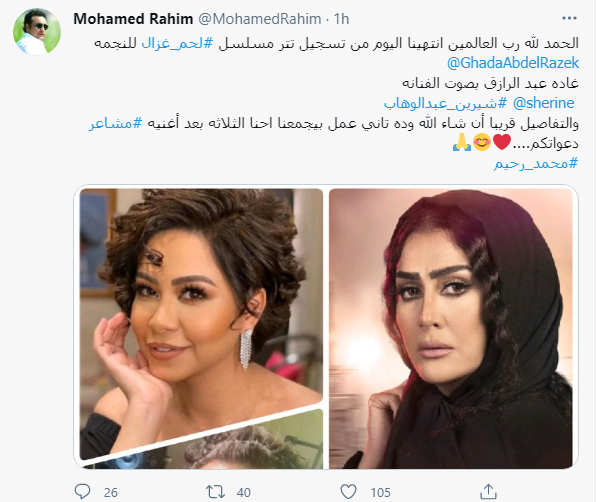Click the #لحم_غزال hashtag
This screenshot has height=502, width=597.
pos(177,44)
